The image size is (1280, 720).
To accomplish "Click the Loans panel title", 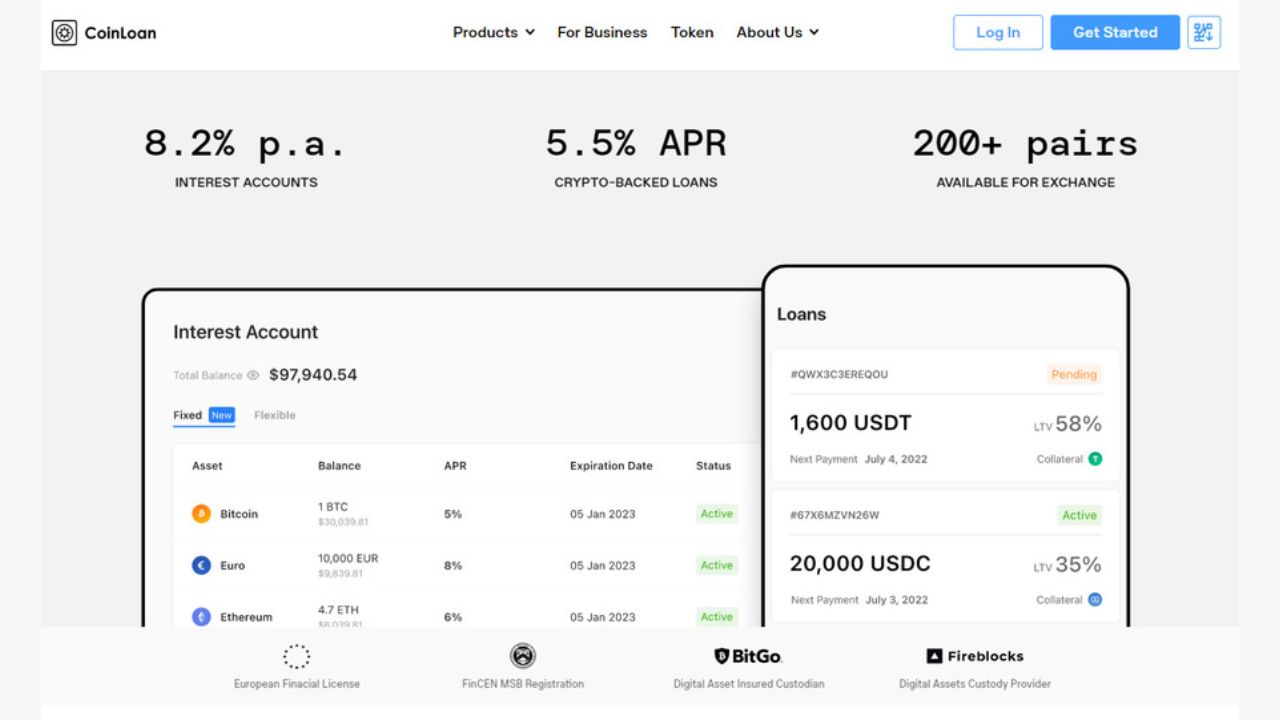I will pos(801,314).
